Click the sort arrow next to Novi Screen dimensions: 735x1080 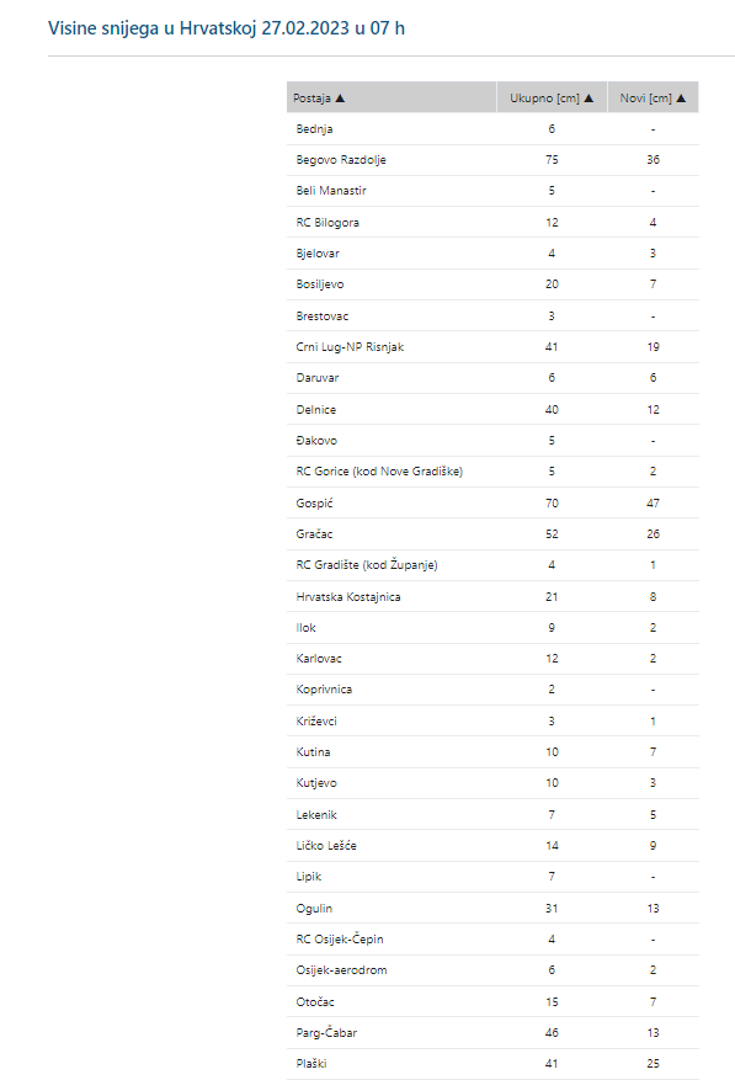click(x=681, y=98)
